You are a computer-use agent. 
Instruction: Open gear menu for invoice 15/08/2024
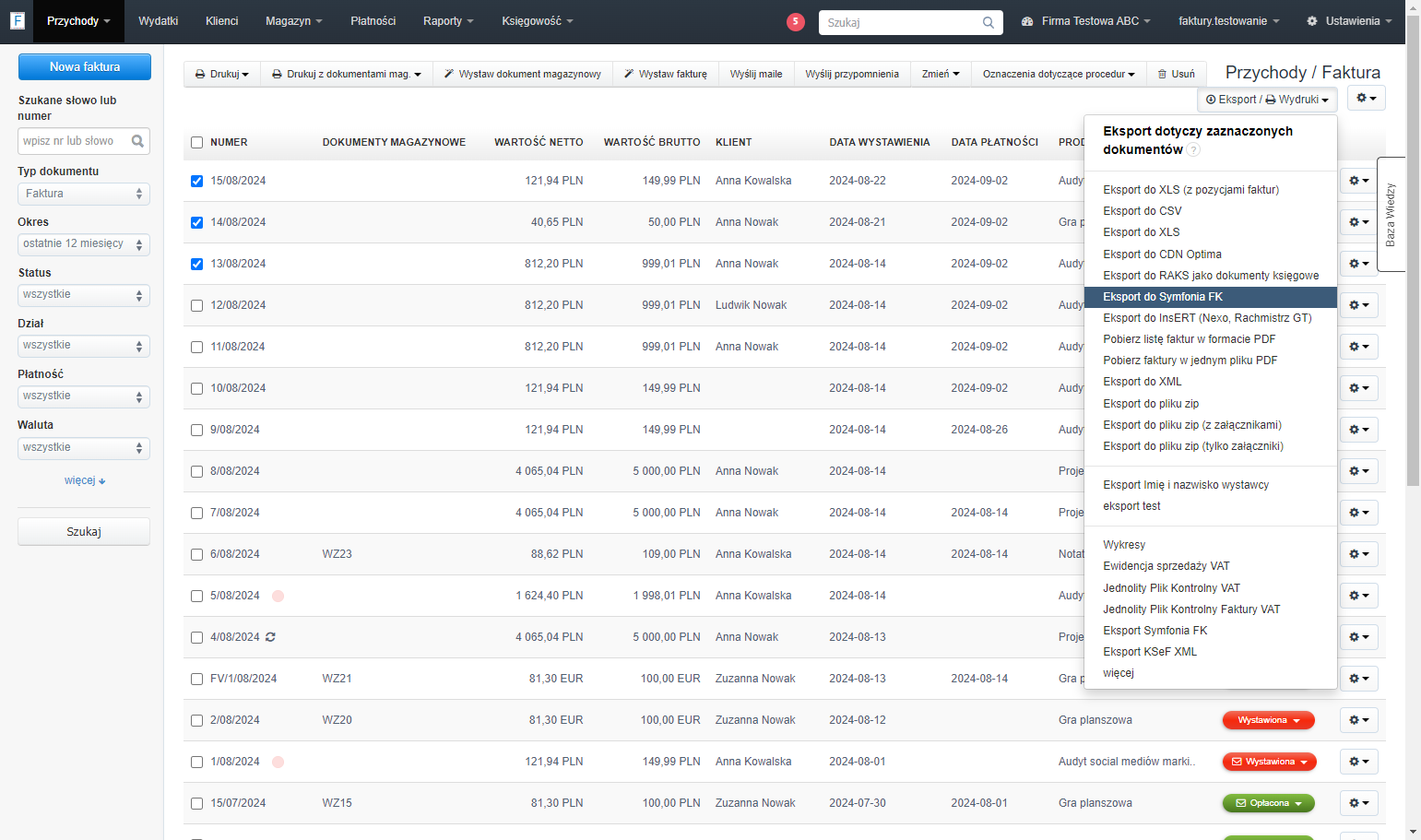(1359, 181)
